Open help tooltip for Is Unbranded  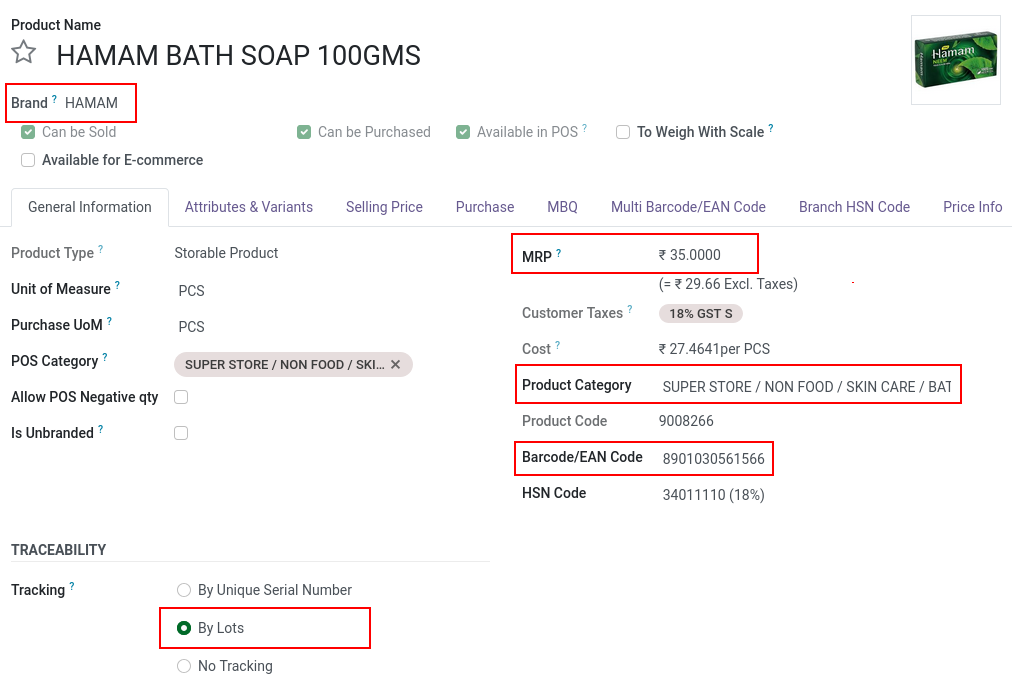pos(101,429)
